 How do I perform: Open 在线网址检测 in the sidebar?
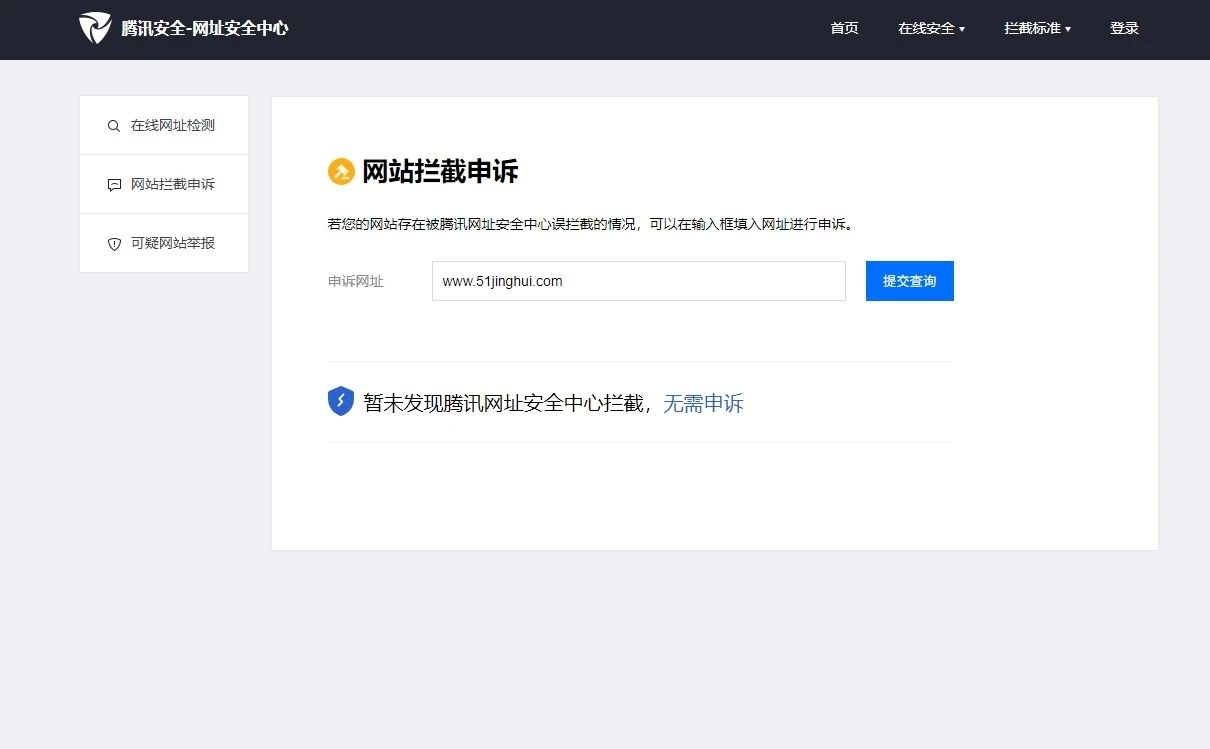pos(164,125)
